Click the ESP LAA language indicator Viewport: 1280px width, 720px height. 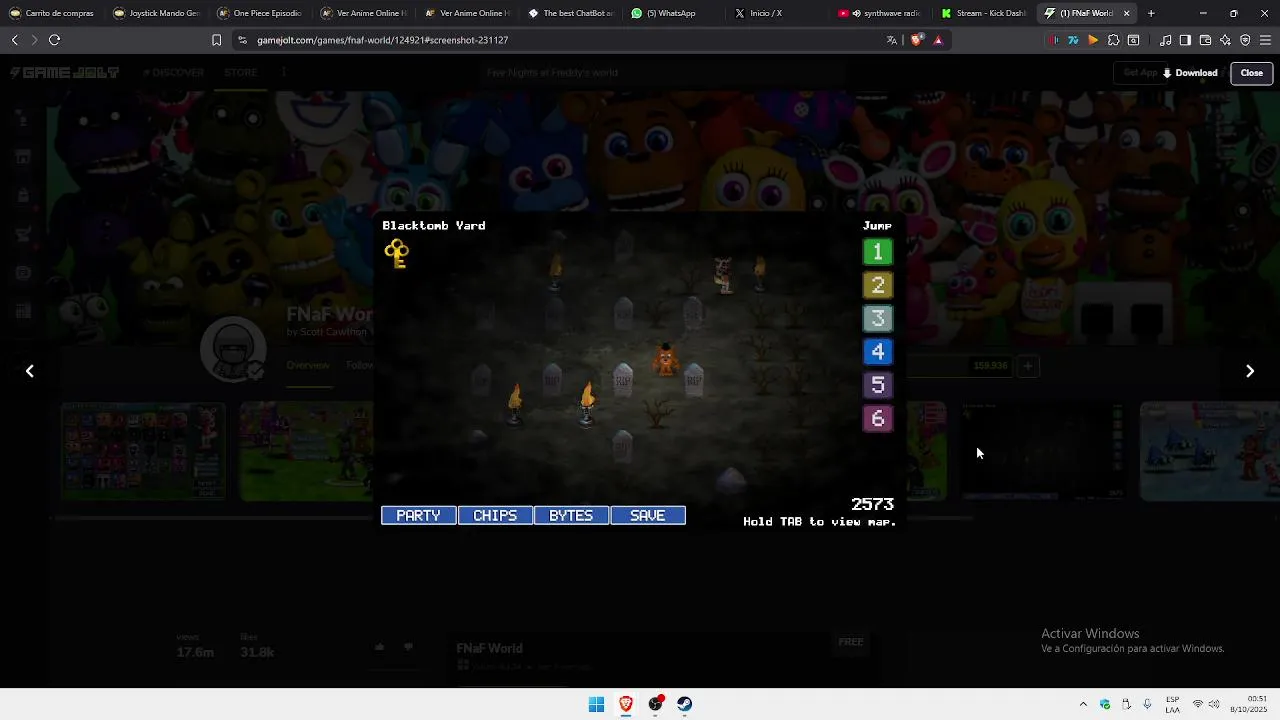[x=1172, y=704]
